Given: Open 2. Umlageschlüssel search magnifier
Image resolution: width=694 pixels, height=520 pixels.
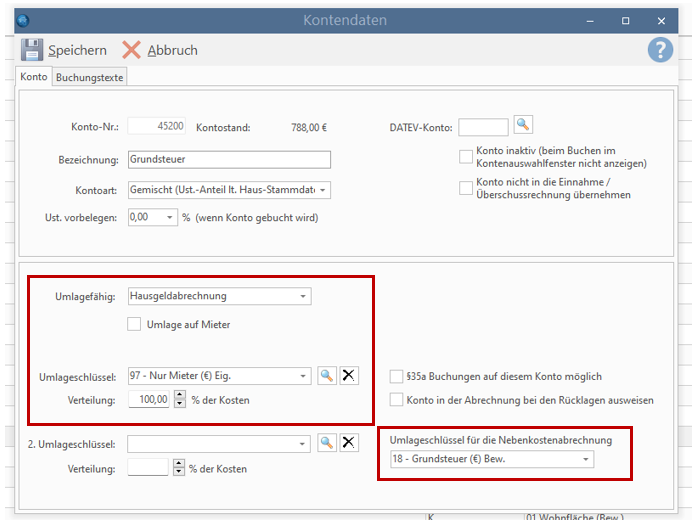Looking at the screenshot, I should coord(326,443).
